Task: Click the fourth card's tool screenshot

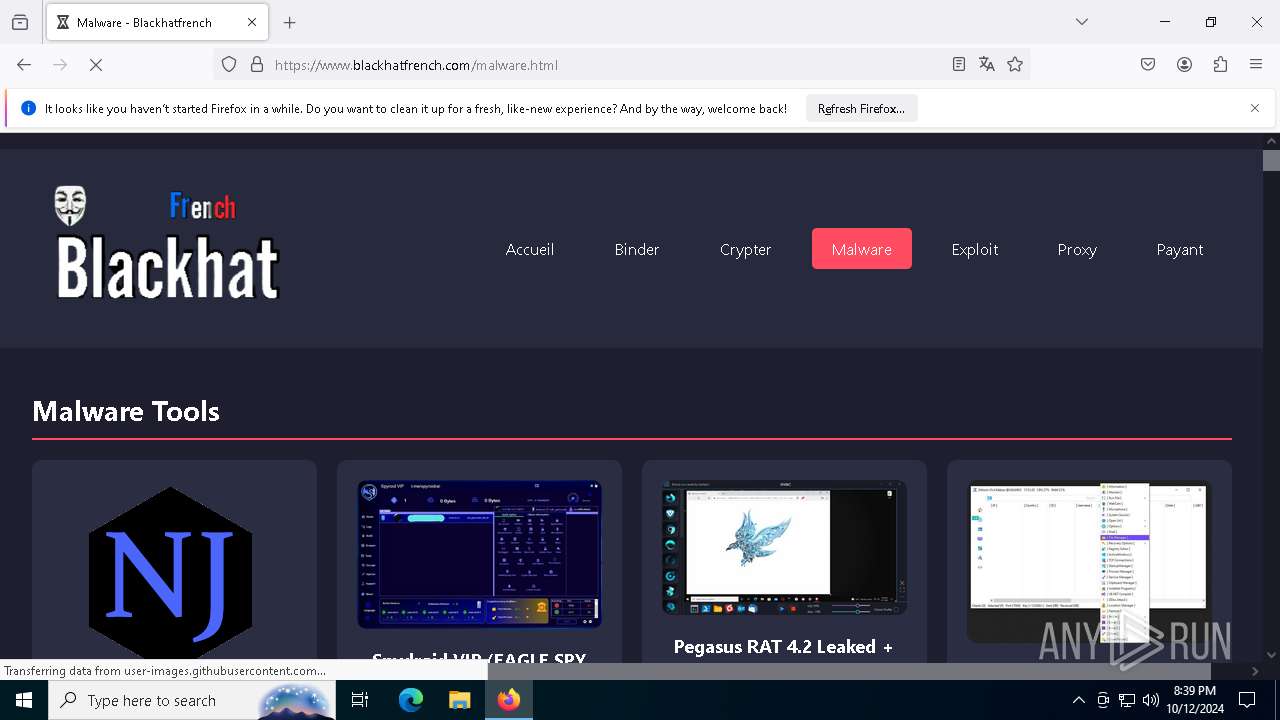Action: [x=1089, y=561]
